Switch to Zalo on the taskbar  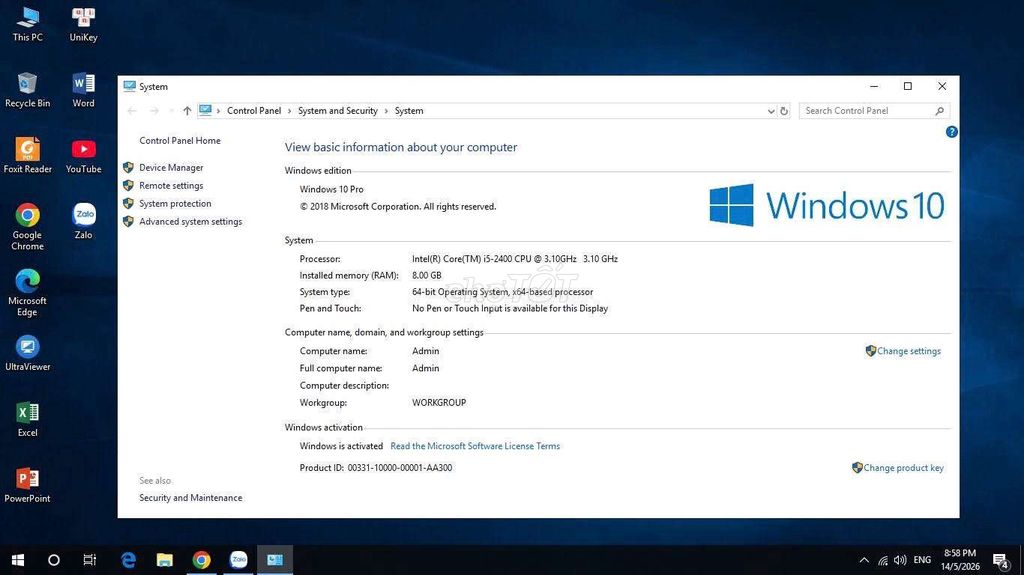click(x=238, y=560)
